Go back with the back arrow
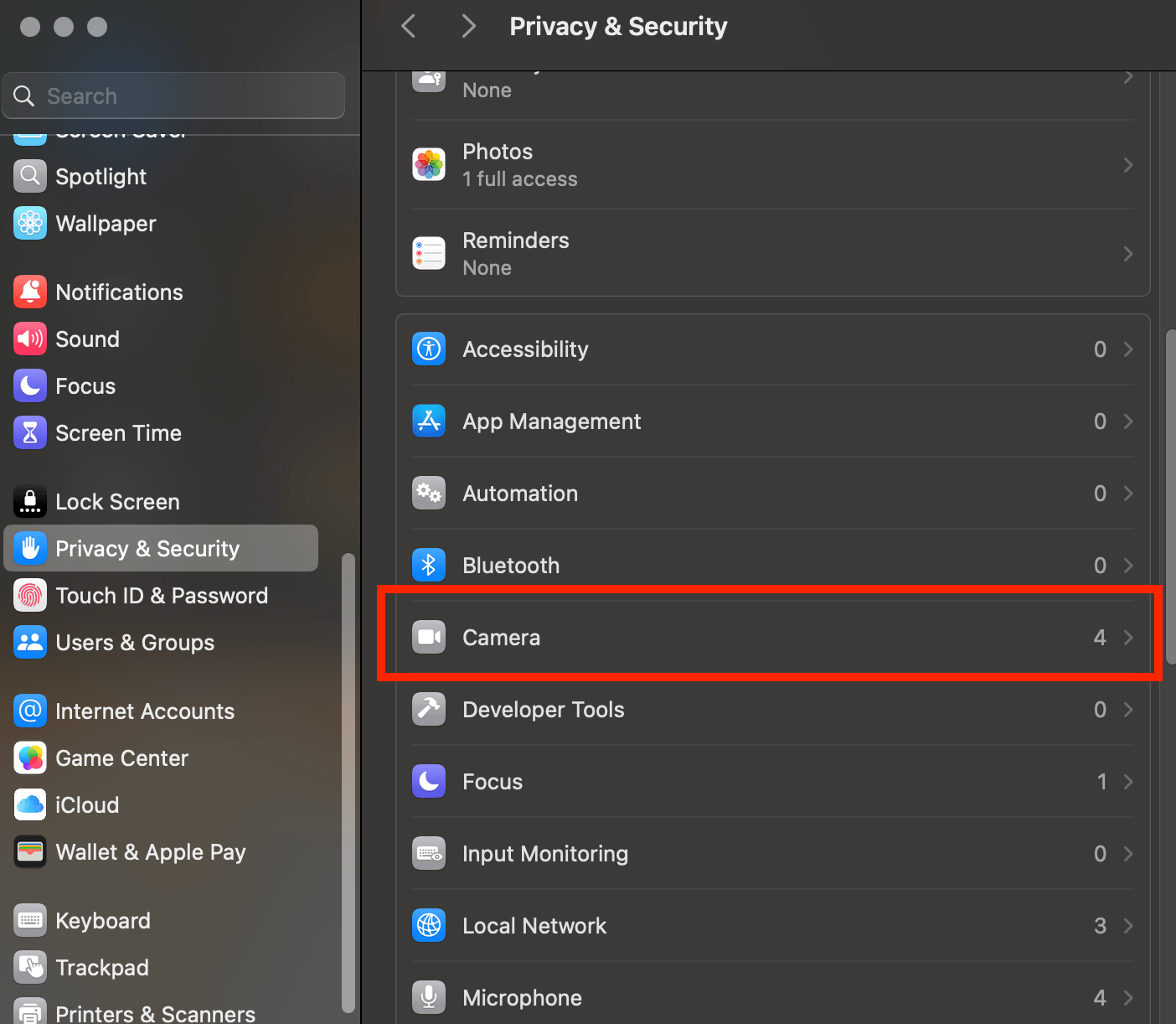This screenshot has height=1024, width=1176. (x=409, y=27)
